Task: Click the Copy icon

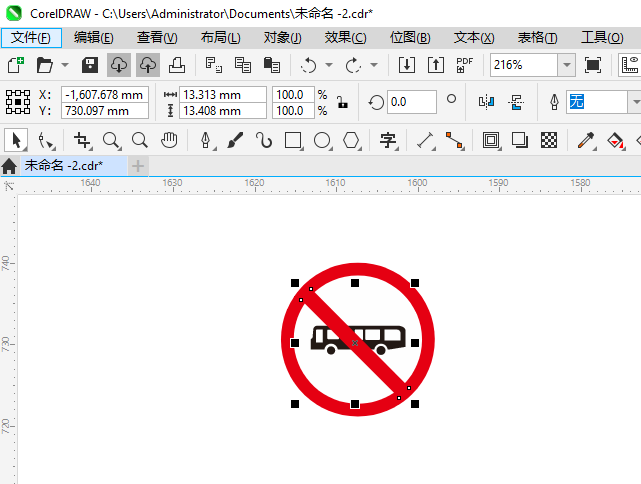Action: point(242,65)
